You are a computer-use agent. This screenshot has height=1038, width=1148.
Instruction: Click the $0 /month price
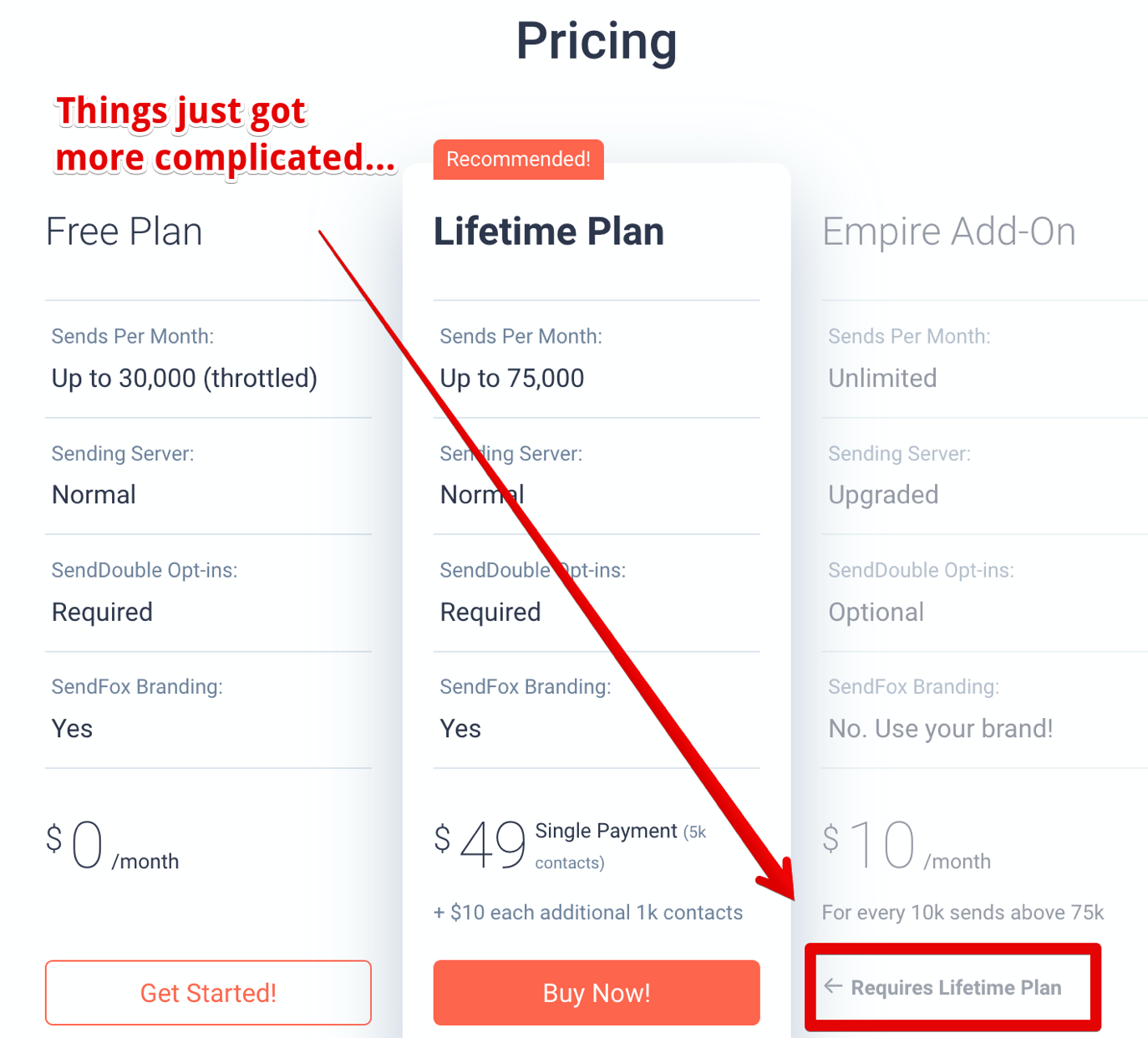112,846
